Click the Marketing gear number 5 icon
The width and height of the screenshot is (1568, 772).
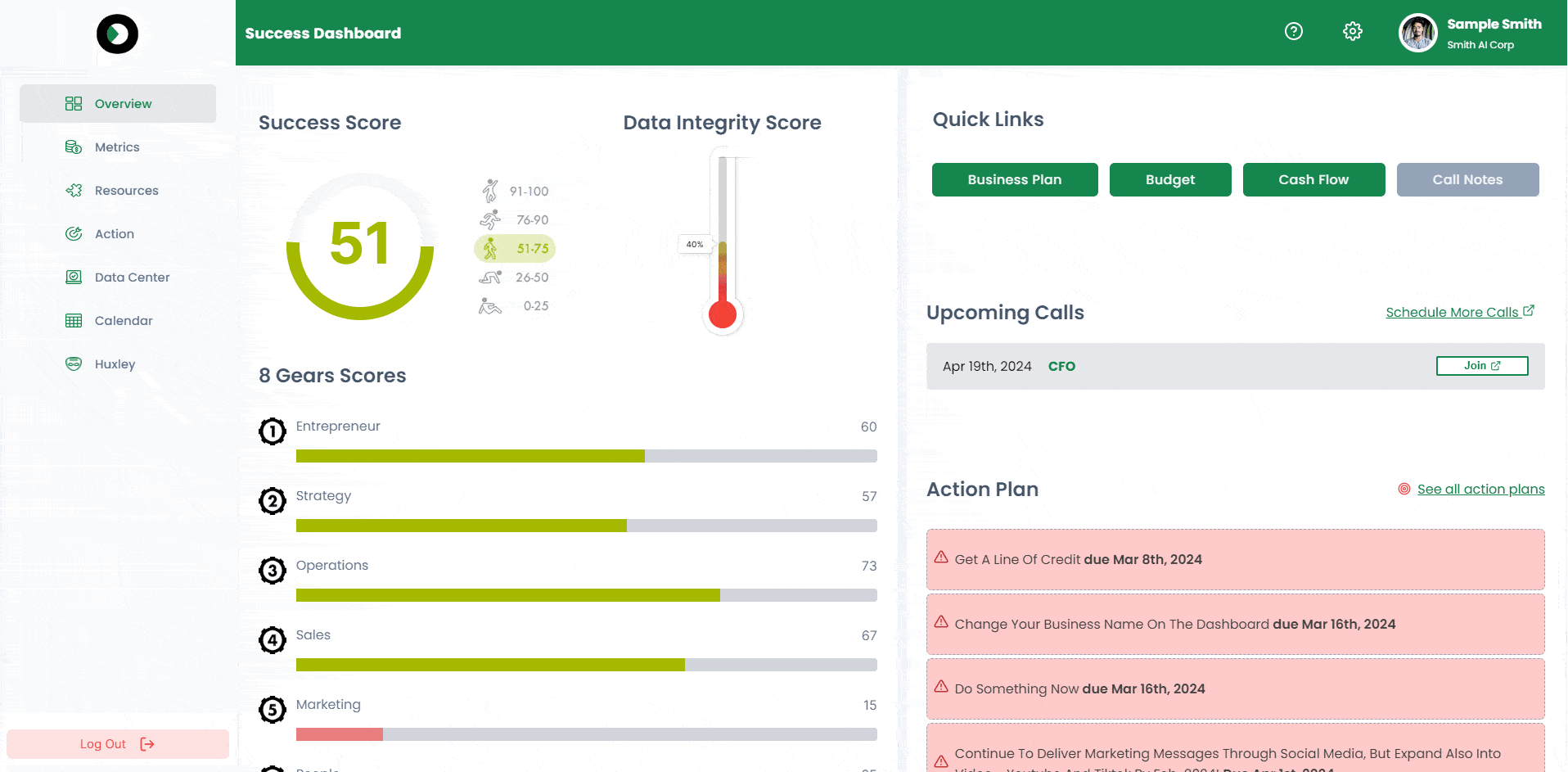pos(273,709)
